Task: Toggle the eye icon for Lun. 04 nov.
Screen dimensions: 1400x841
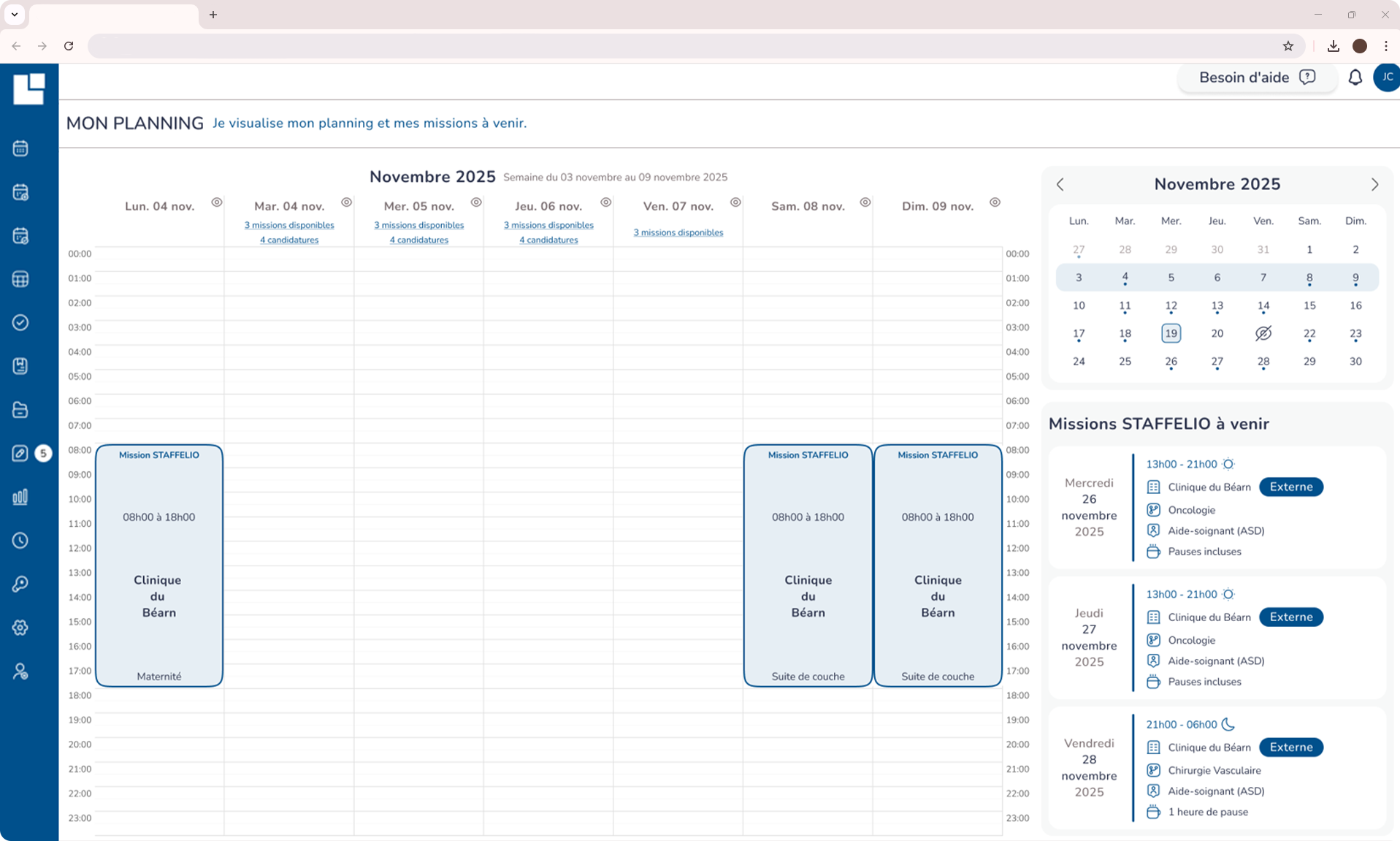Action: click(x=217, y=202)
